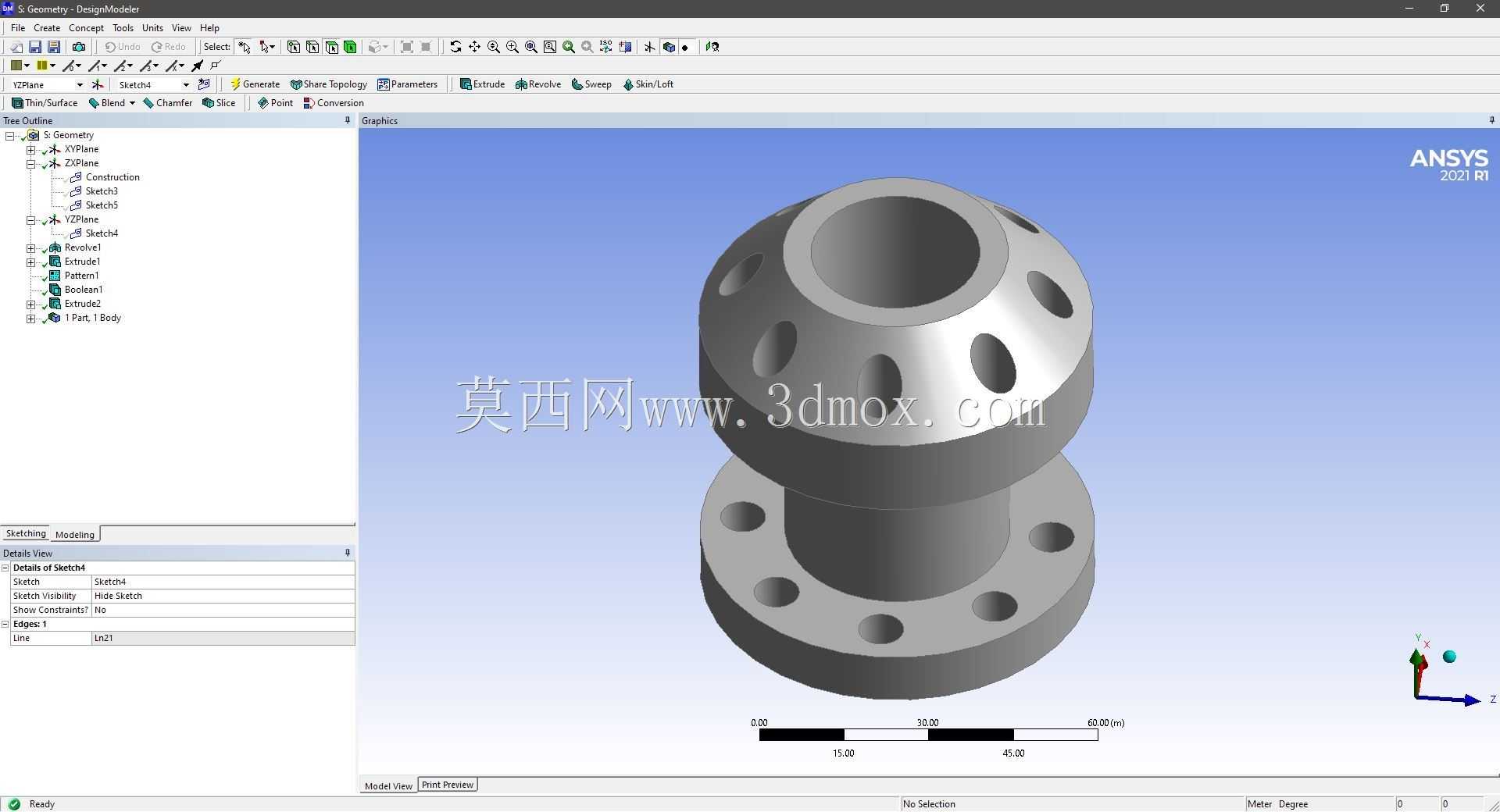Click the Slice tool
This screenshot has height=812, width=1500.
tap(219, 103)
